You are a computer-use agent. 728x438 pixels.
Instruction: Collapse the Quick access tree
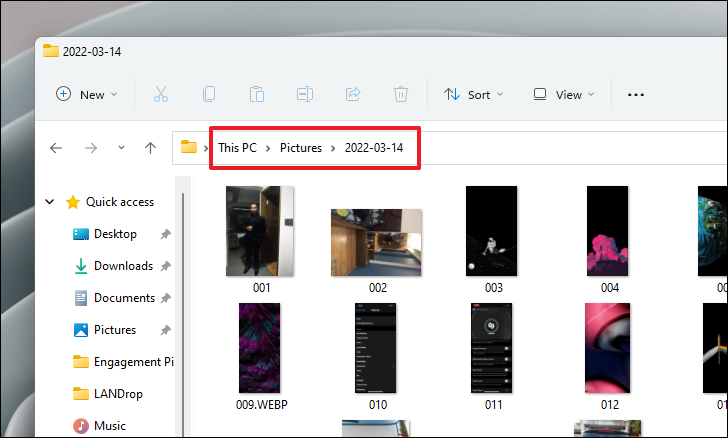point(50,202)
